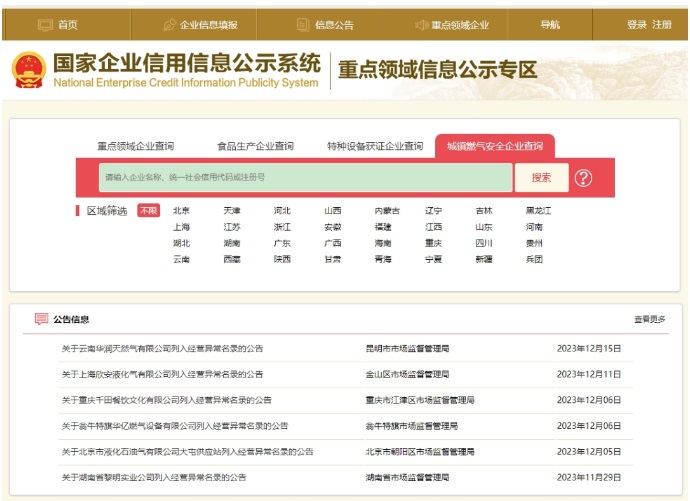Click the date 2023年11月29日

[589, 477]
